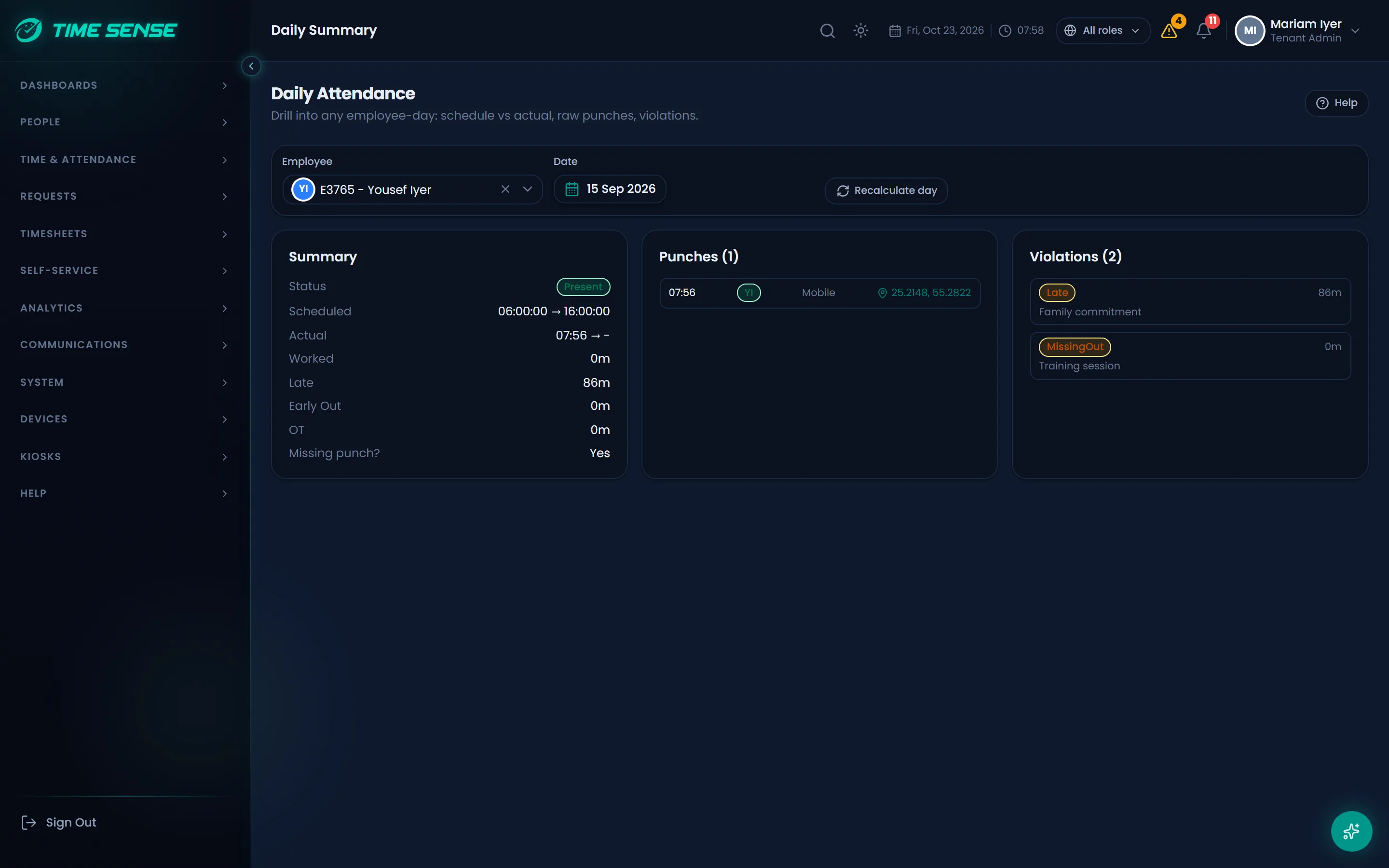Expand the Timesheets menu section
Screen dimensions: 1389x868
pyautogui.click(x=124, y=234)
